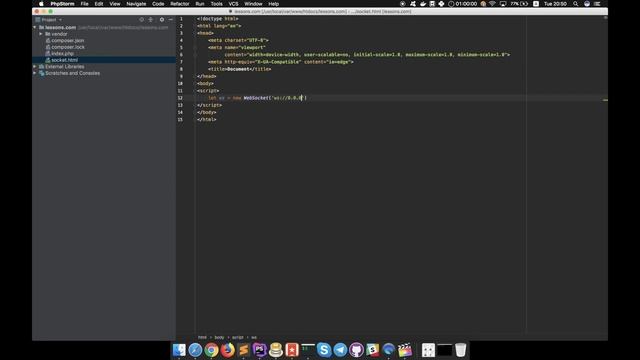The height and width of the screenshot is (360, 640).
Task: Open the File menu
Action: (84, 4)
